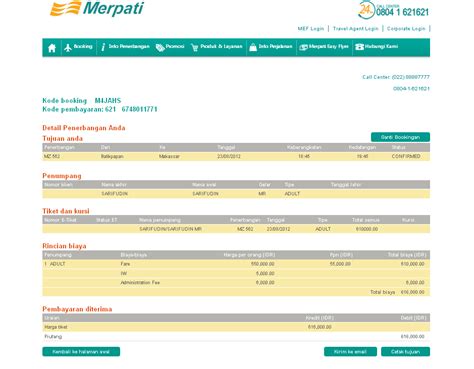Click passenger name SARIFUDIN/SARIFUDIN MR
Screen dimensions: 474x369
coord(171,229)
